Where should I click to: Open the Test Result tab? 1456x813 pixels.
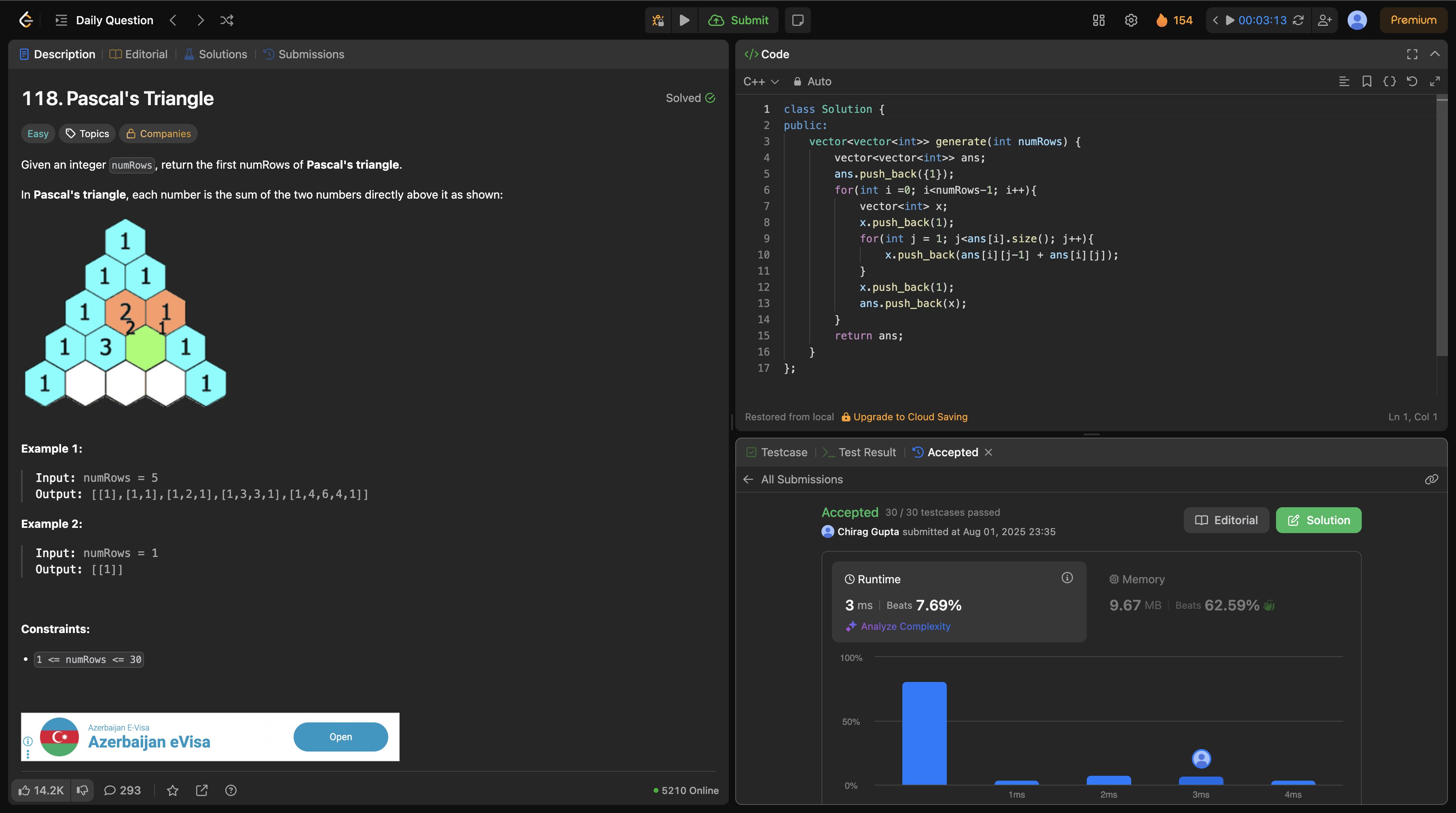pos(860,452)
